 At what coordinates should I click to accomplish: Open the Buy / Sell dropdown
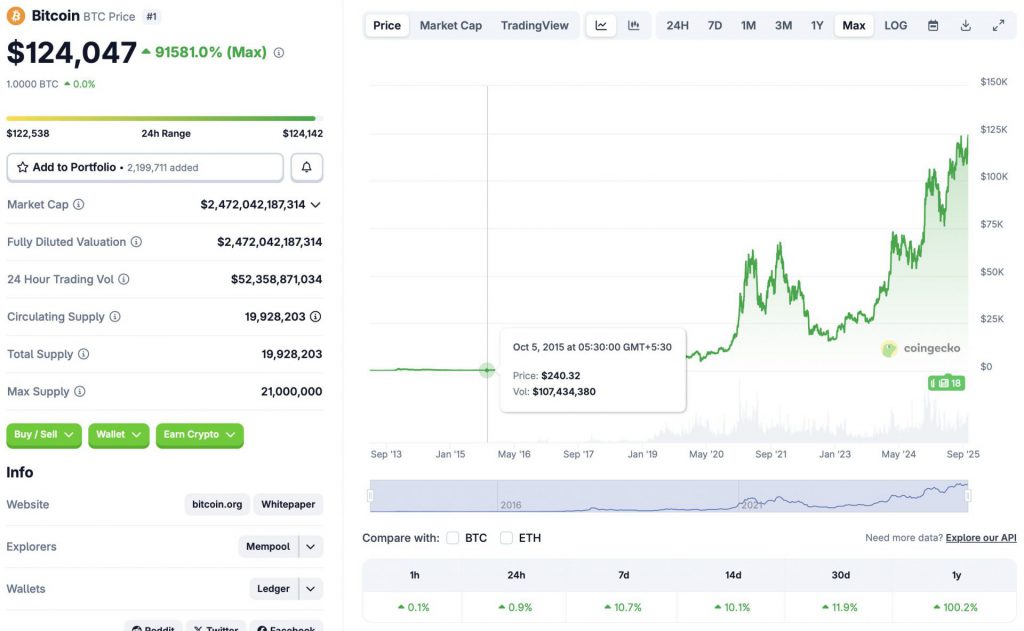tap(45, 435)
